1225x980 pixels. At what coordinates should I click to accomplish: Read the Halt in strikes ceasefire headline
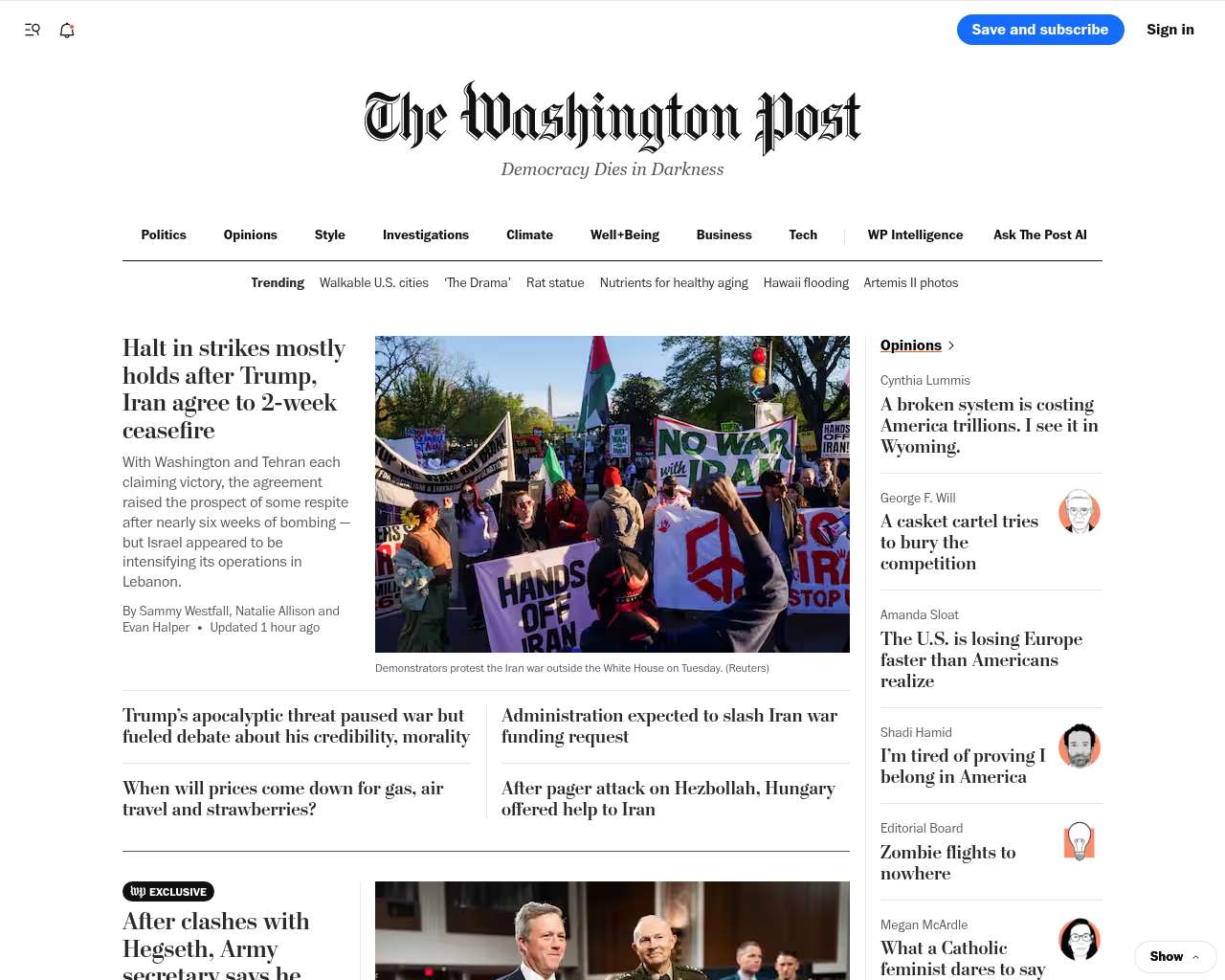(x=234, y=390)
